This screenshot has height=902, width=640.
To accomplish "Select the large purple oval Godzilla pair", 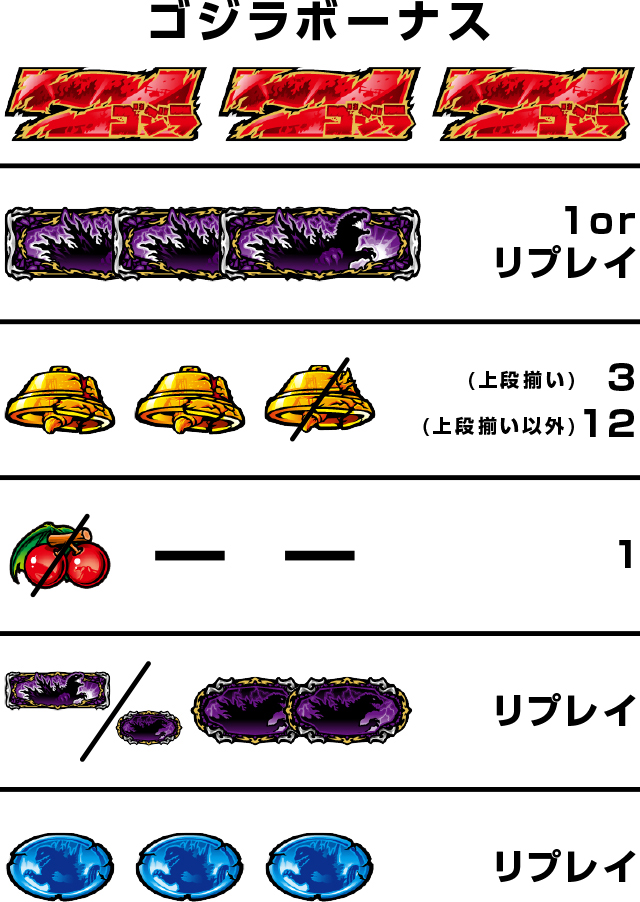I will (x=302, y=711).
